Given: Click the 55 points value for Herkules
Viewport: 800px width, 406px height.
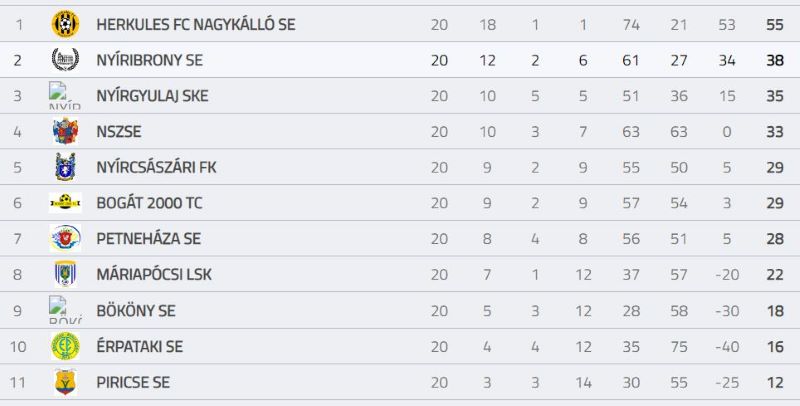Looking at the screenshot, I should coord(774,24).
